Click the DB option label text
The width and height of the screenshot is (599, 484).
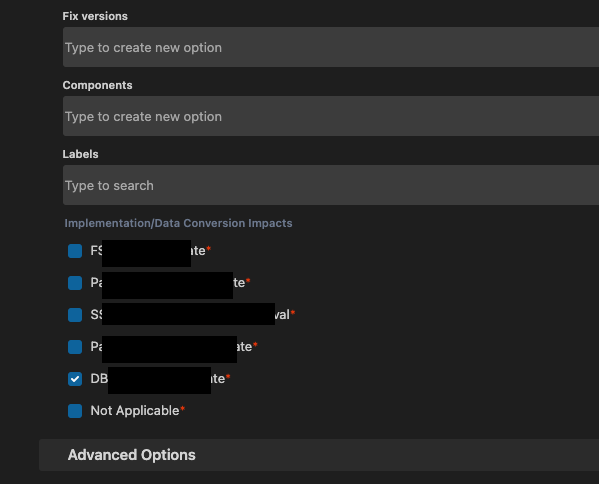coord(158,379)
